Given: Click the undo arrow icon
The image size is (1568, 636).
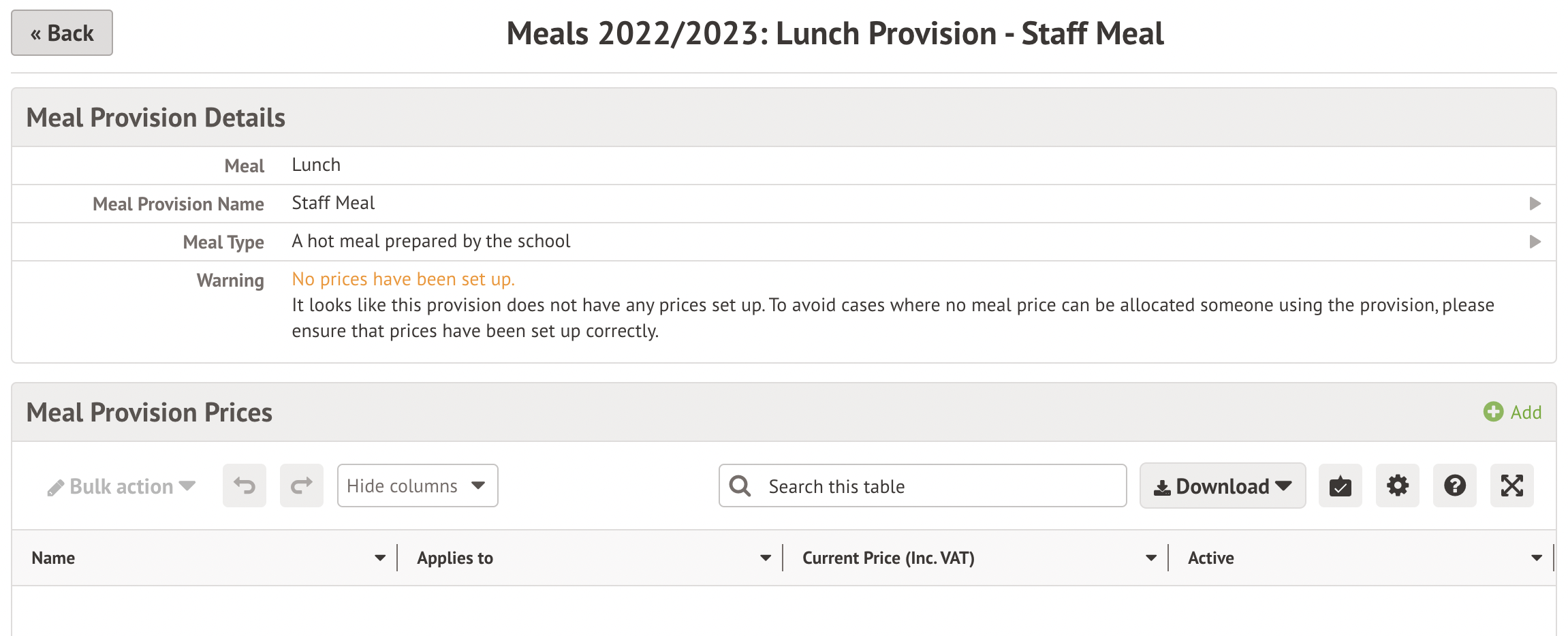Looking at the screenshot, I should 245,486.
